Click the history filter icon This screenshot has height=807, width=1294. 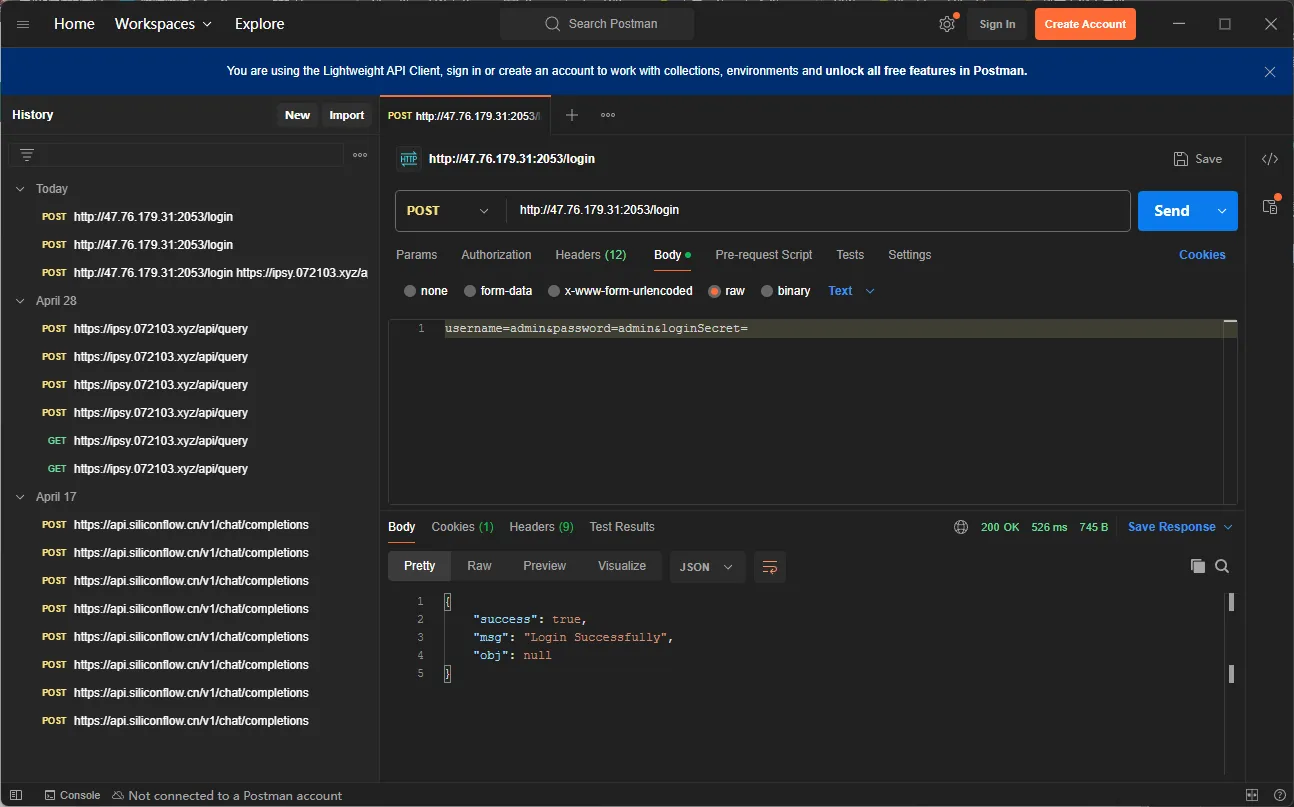[x=27, y=155]
